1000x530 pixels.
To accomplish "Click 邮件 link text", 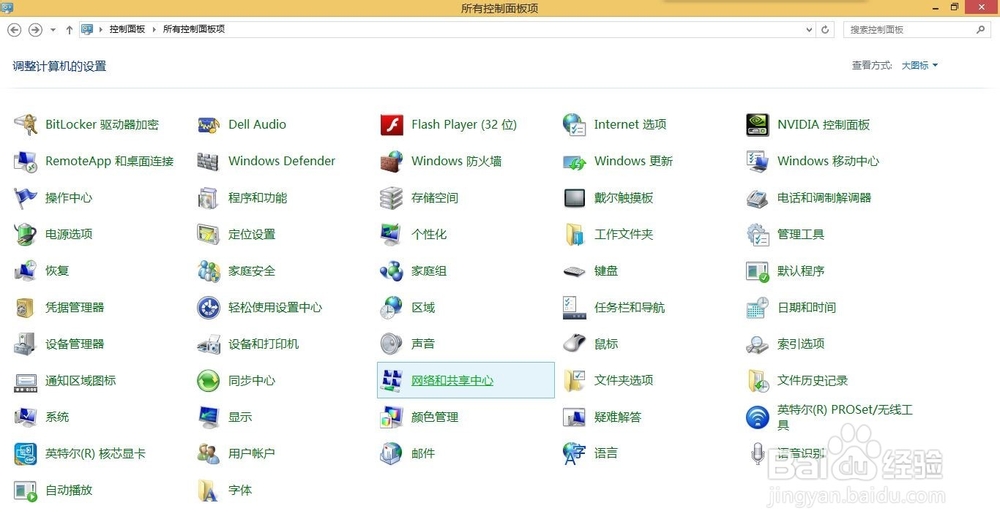I will pos(423,453).
